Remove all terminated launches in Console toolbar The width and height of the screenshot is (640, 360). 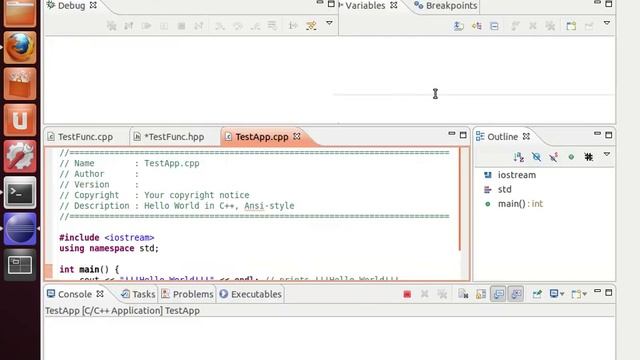pyautogui.click(x=442, y=294)
